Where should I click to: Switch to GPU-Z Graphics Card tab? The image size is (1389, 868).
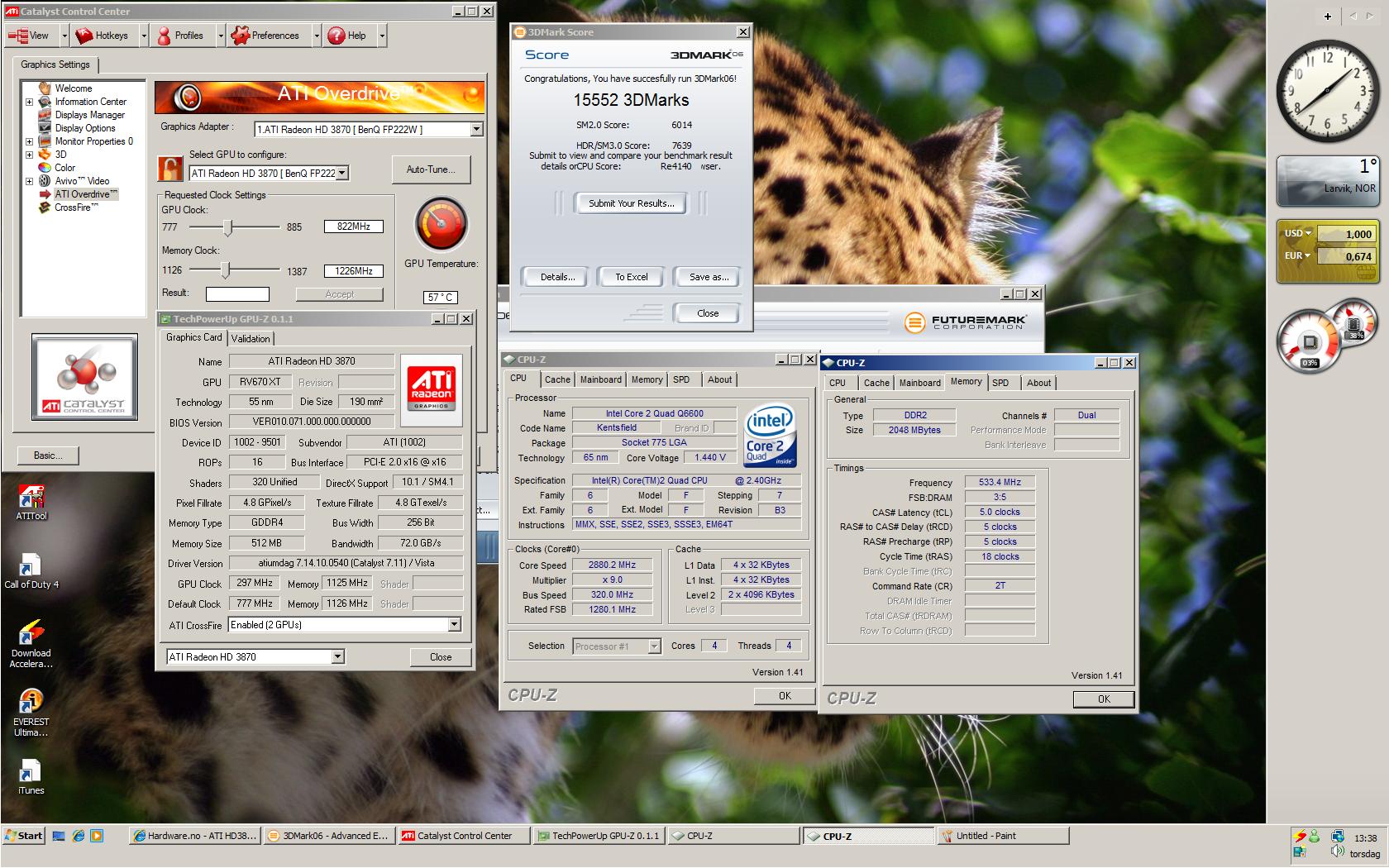(x=194, y=337)
